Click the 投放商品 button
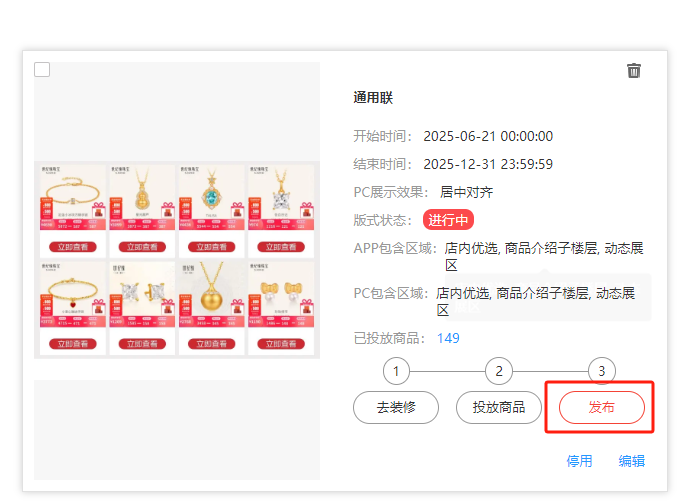This screenshot has height=502, width=697. click(498, 407)
